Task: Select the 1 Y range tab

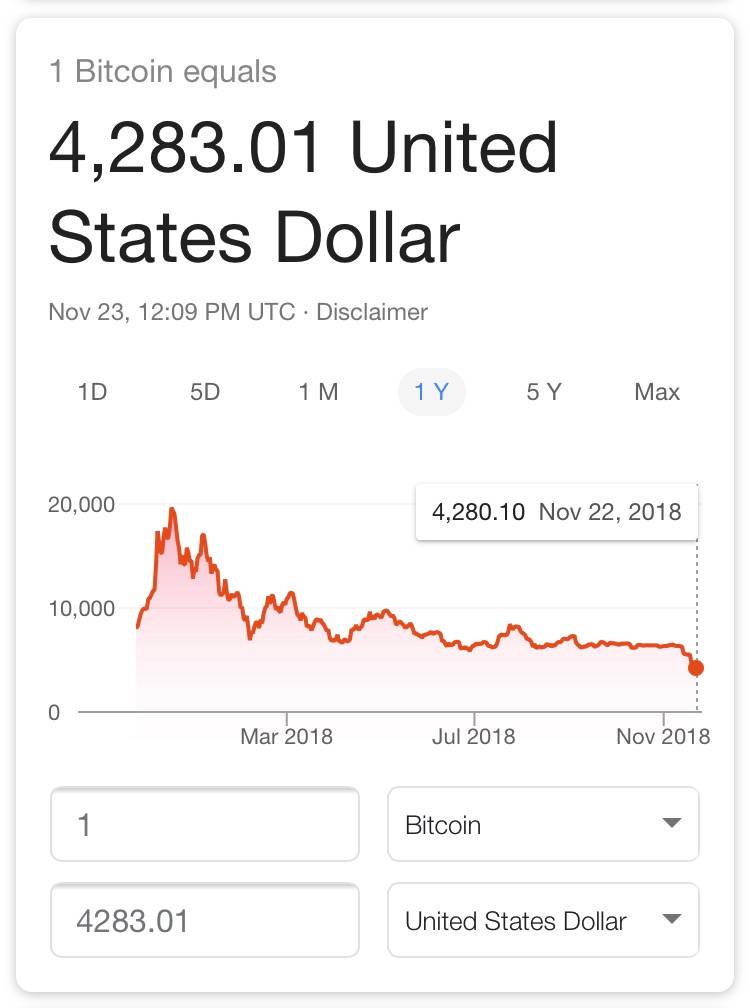Action: pyautogui.click(x=431, y=392)
